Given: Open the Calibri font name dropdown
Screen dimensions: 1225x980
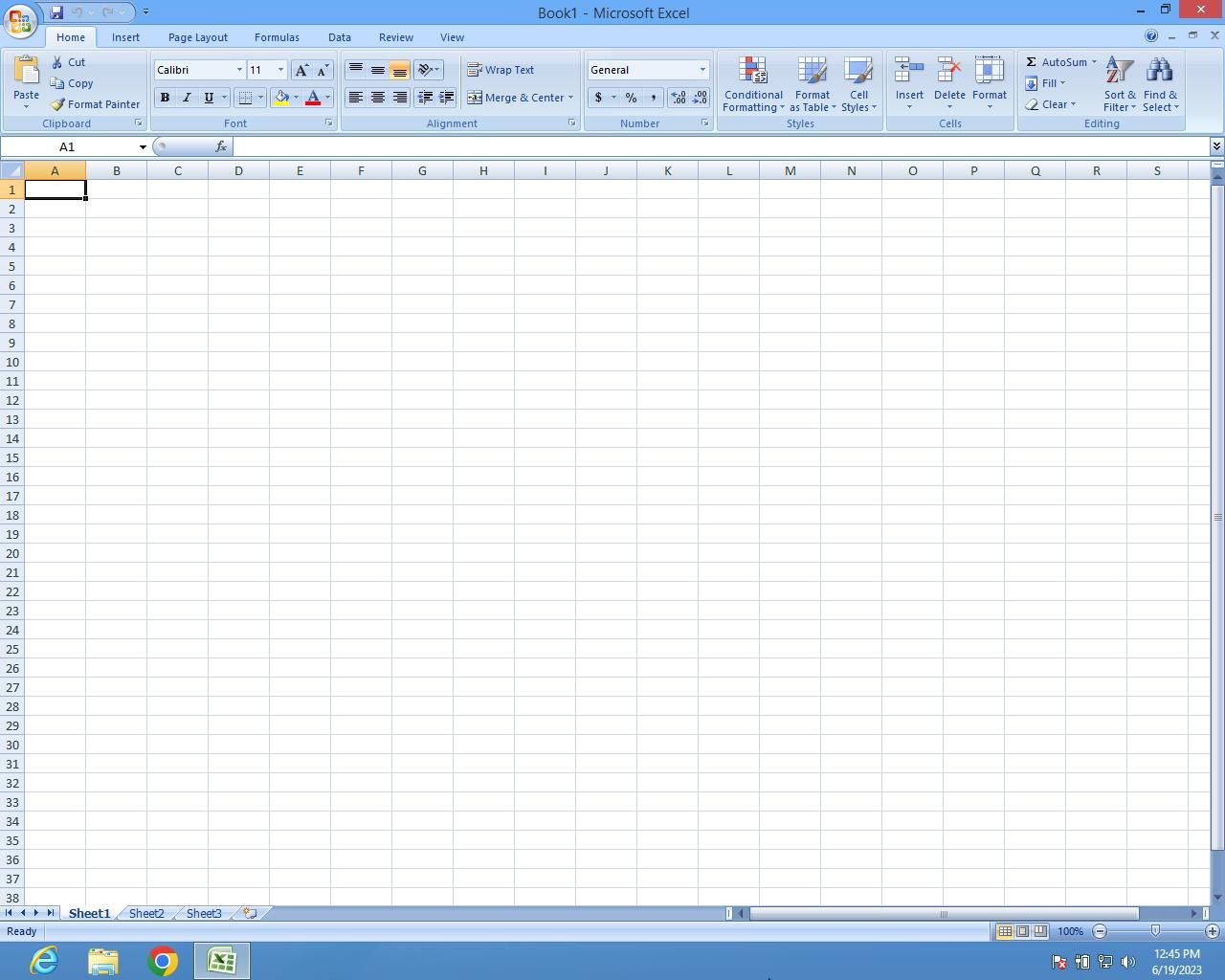Looking at the screenshot, I should coord(239,70).
